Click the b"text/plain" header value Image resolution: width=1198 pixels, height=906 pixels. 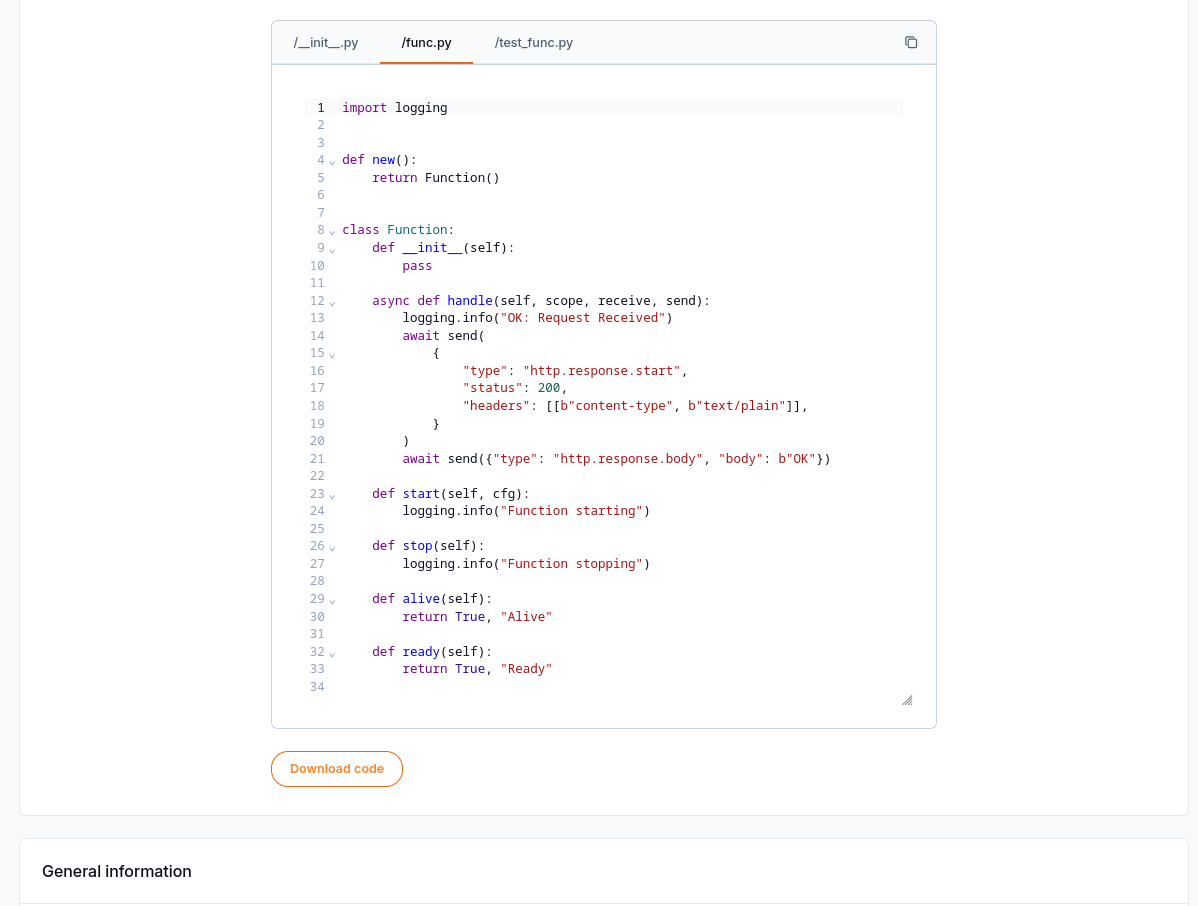click(737, 406)
